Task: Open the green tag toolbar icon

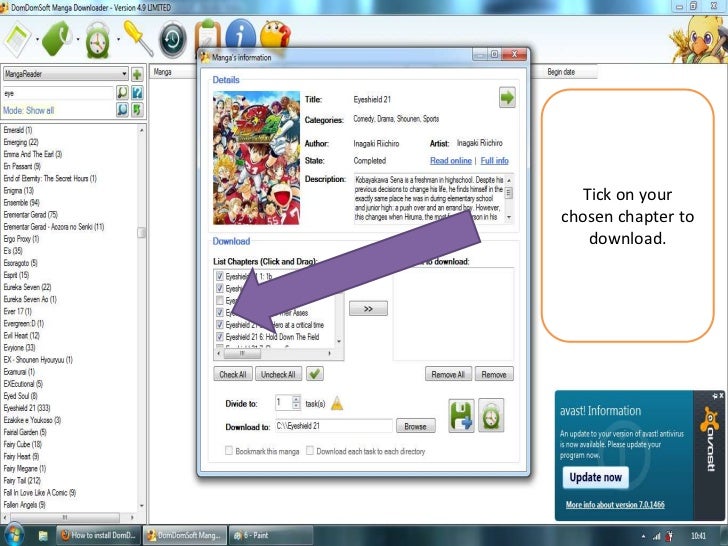Action: tap(57, 39)
